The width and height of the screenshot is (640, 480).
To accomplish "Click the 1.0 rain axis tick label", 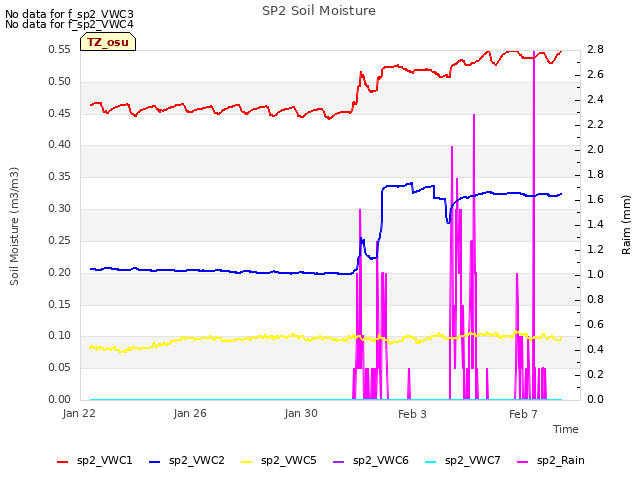I will tap(595, 274).
